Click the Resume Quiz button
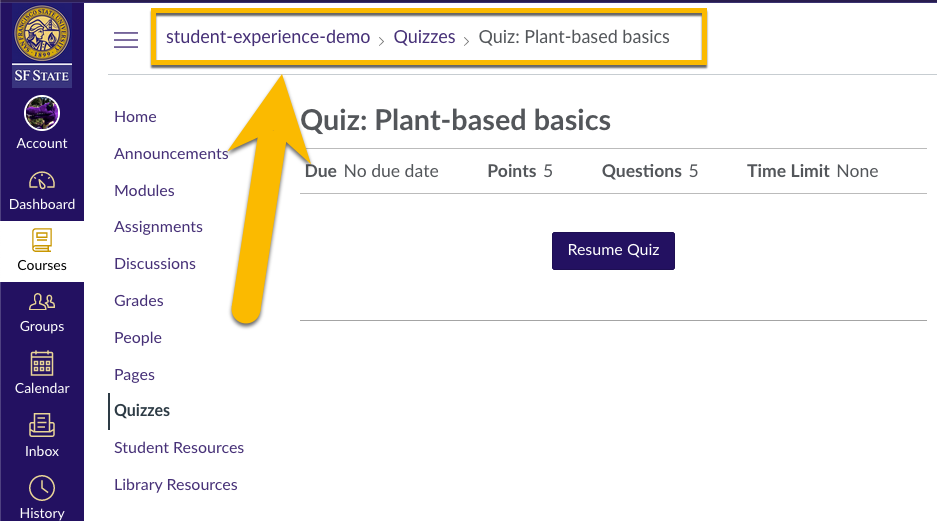The height and width of the screenshot is (521, 937). click(613, 251)
